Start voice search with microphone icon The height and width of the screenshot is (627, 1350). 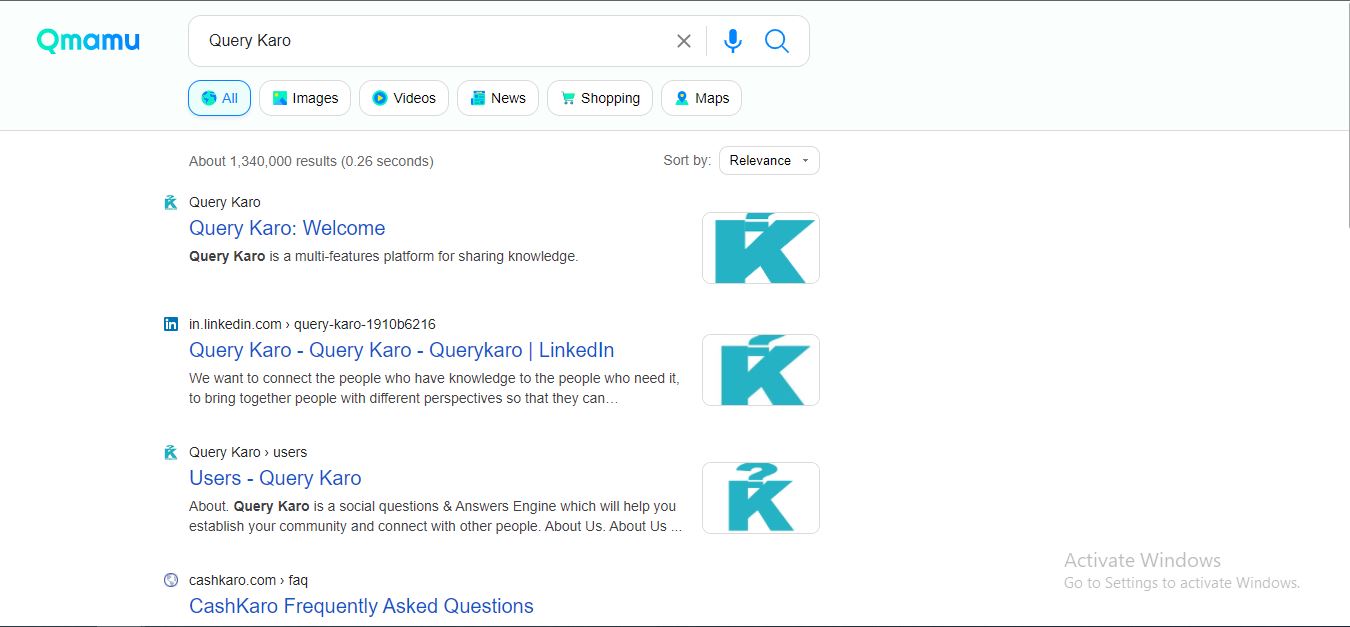click(x=733, y=41)
